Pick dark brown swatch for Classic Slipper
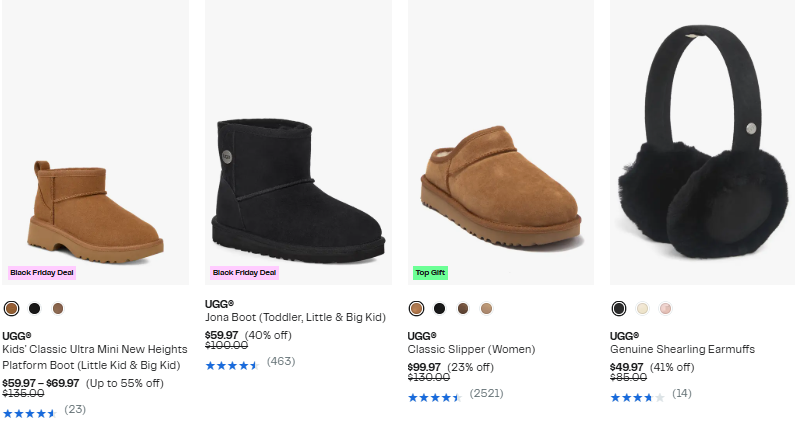 pyautogui.click(x=463, y=308)
